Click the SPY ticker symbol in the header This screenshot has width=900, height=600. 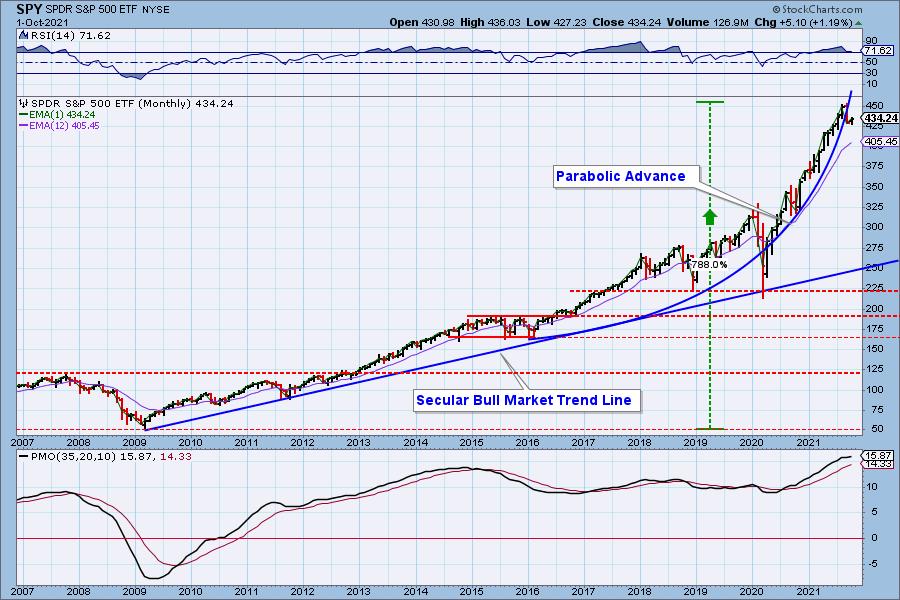click(x=29, y=9)
